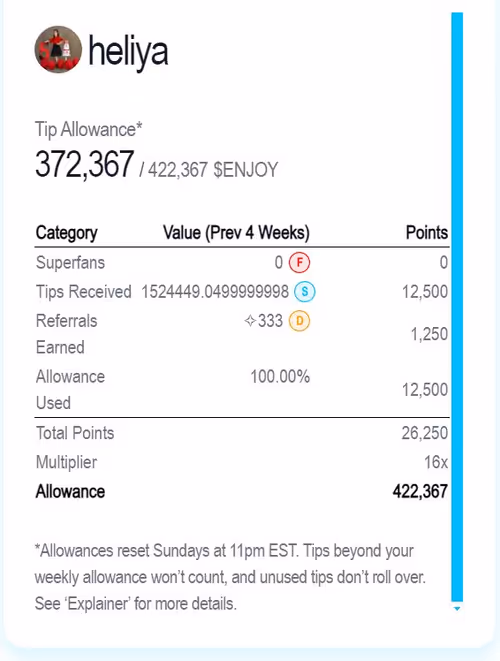Click the Value (Prev 4 Weeks) header

click(236, 232)
